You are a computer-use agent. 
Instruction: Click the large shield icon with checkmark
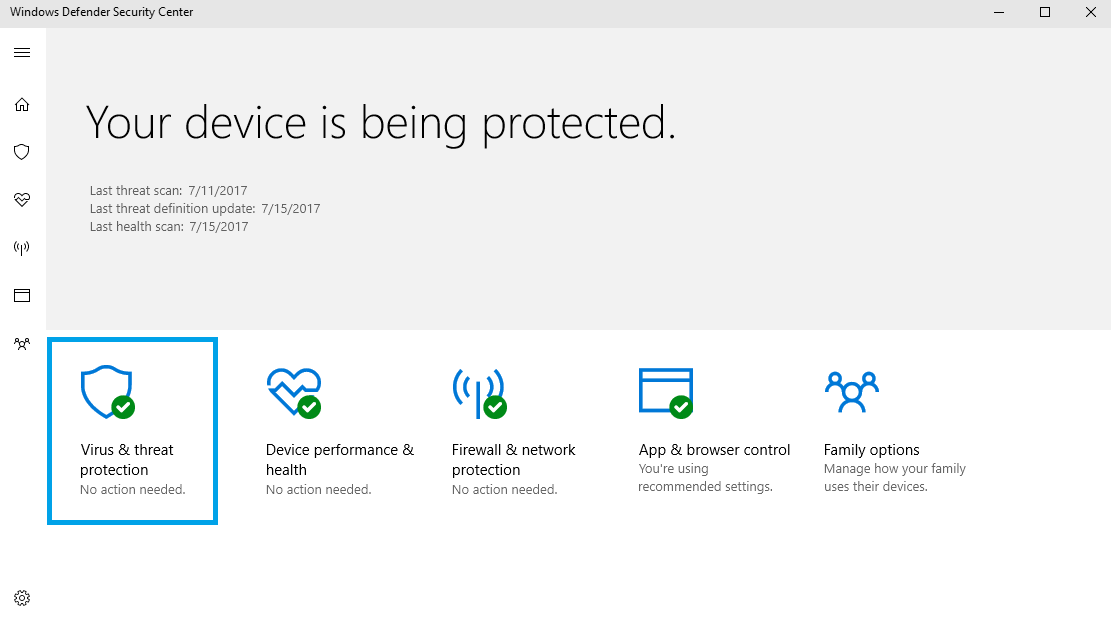point(108,392)
